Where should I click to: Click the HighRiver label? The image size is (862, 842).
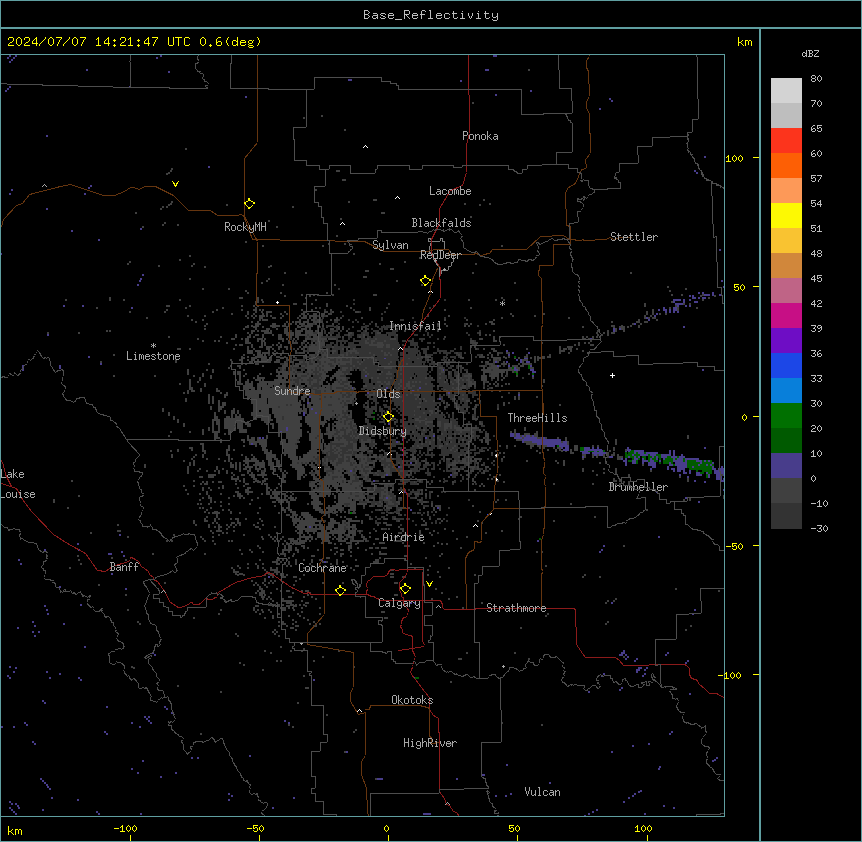tap(430, 743)
